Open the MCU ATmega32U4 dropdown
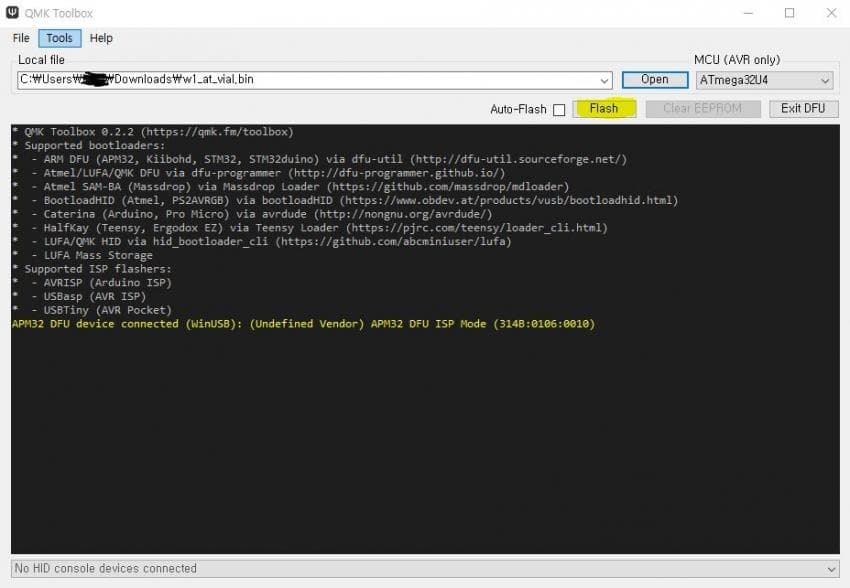850x588 pixels. click(x=764, y=80)
